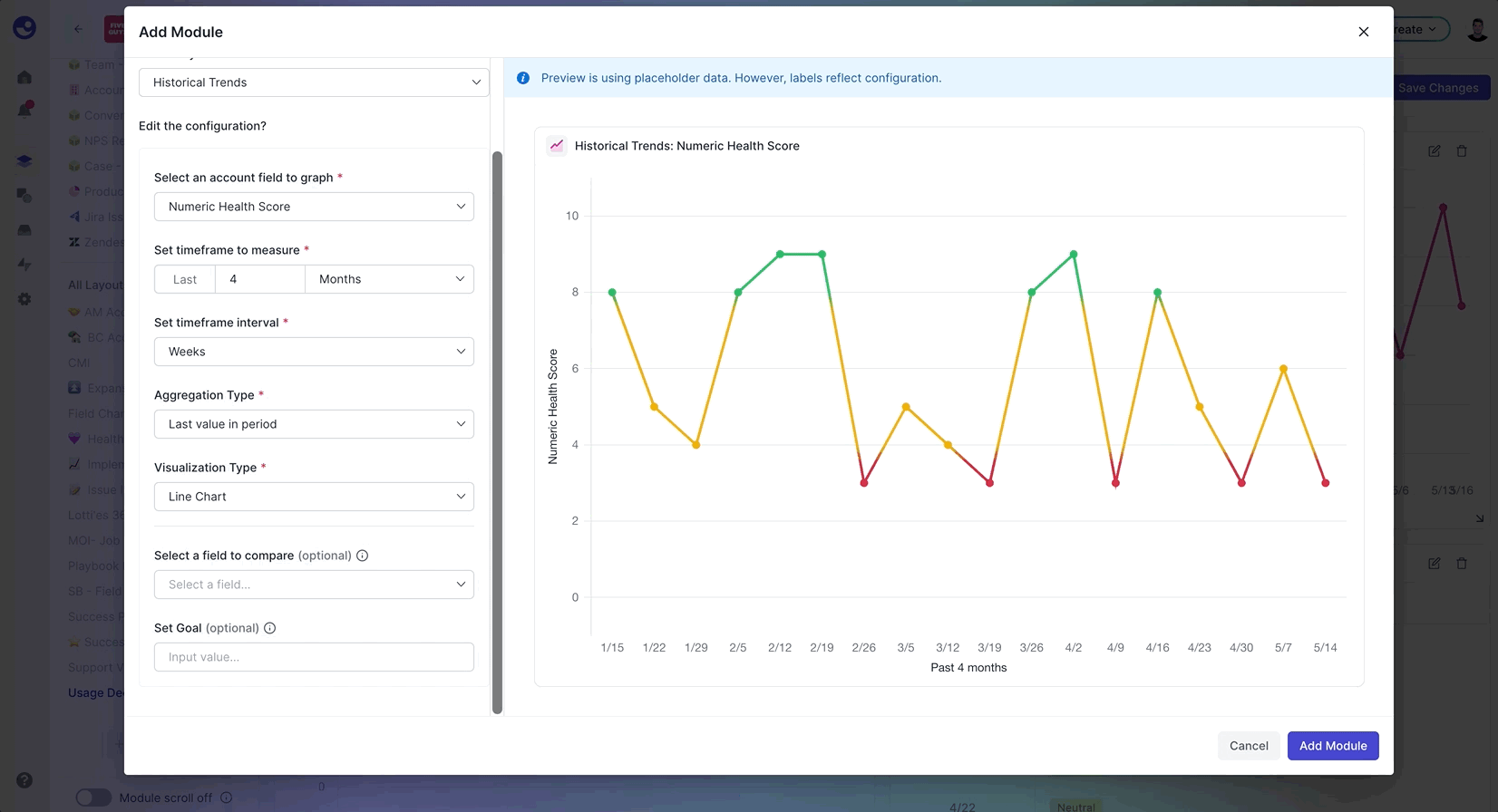Open the Select a field compare dropdown
The image size is (1498, 812).
(314, 585)
